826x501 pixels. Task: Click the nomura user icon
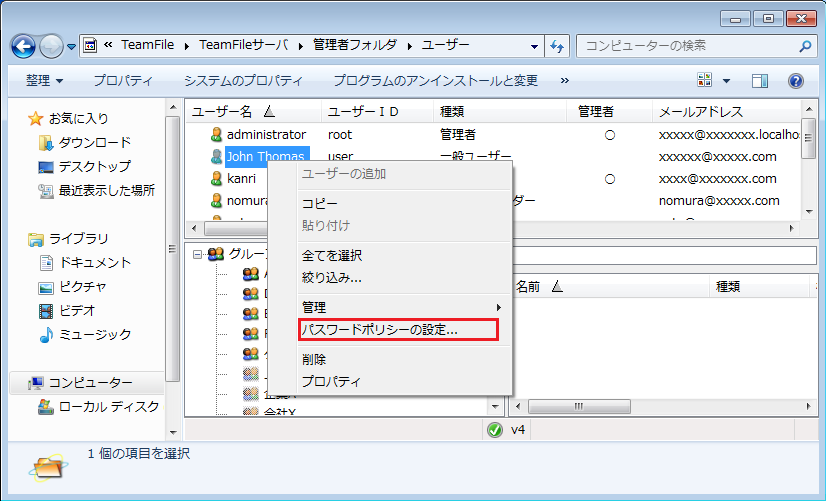216,201
